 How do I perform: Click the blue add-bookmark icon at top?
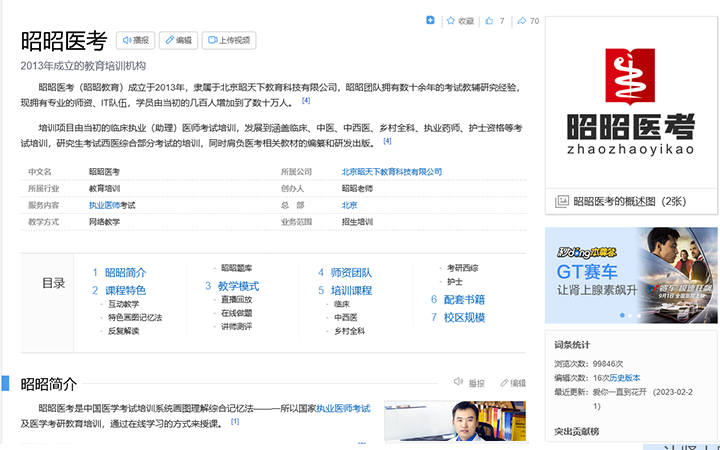pyautogui.click(x=430, y=20)
